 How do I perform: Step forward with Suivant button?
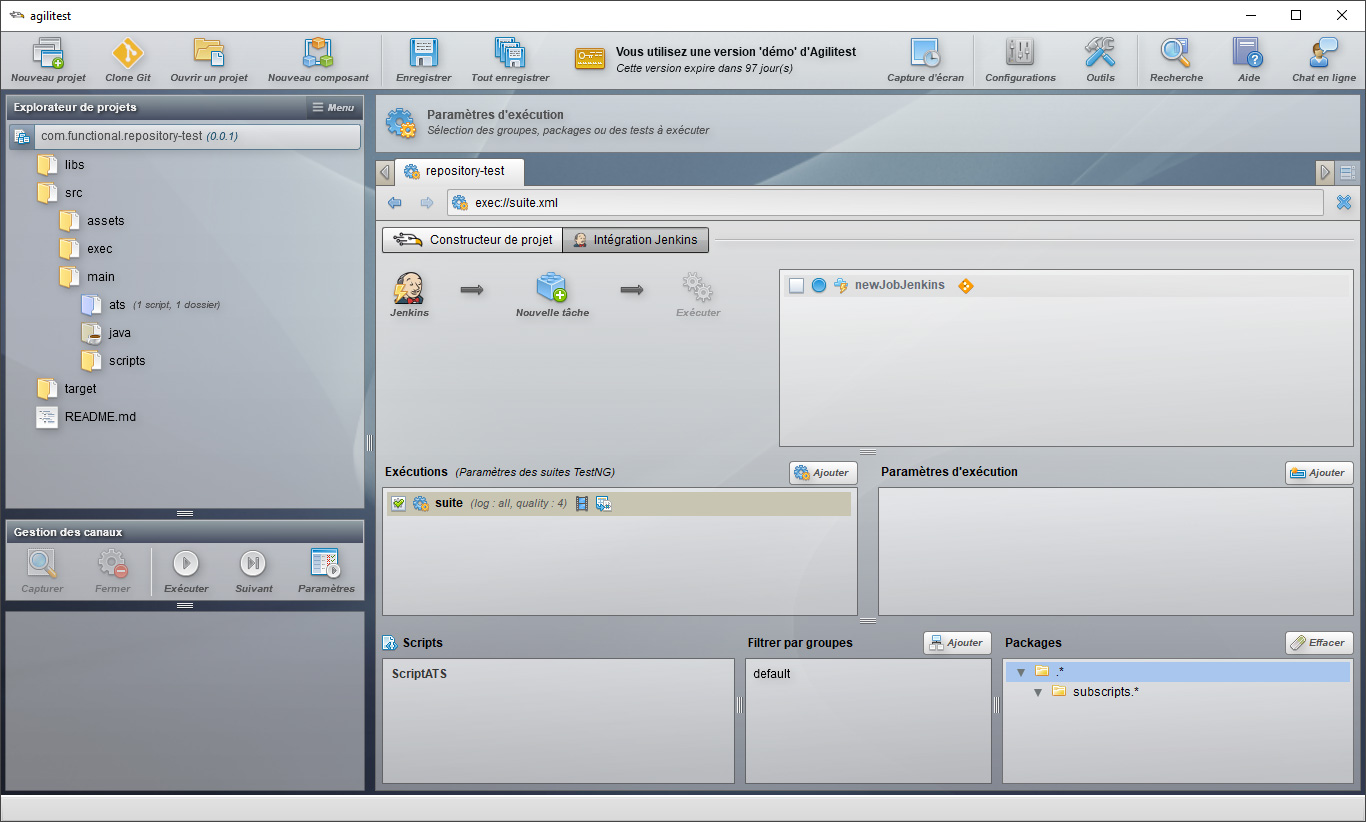pyautogui.click(x=254, y=563)
